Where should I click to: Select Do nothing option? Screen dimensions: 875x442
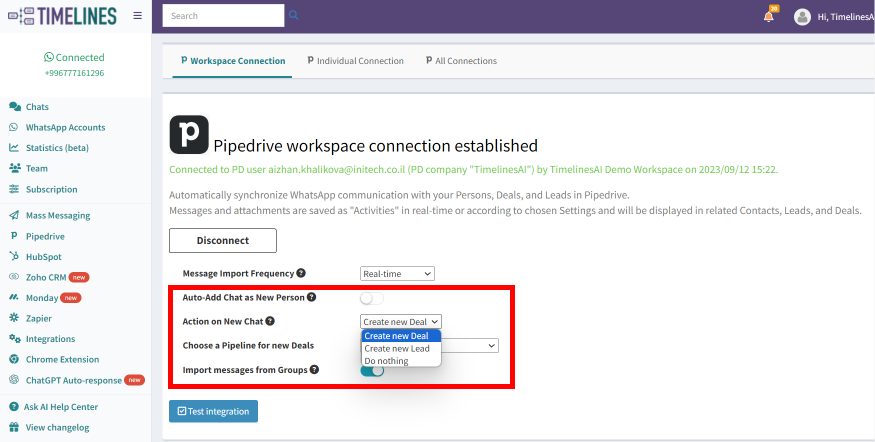coord(401,361)
